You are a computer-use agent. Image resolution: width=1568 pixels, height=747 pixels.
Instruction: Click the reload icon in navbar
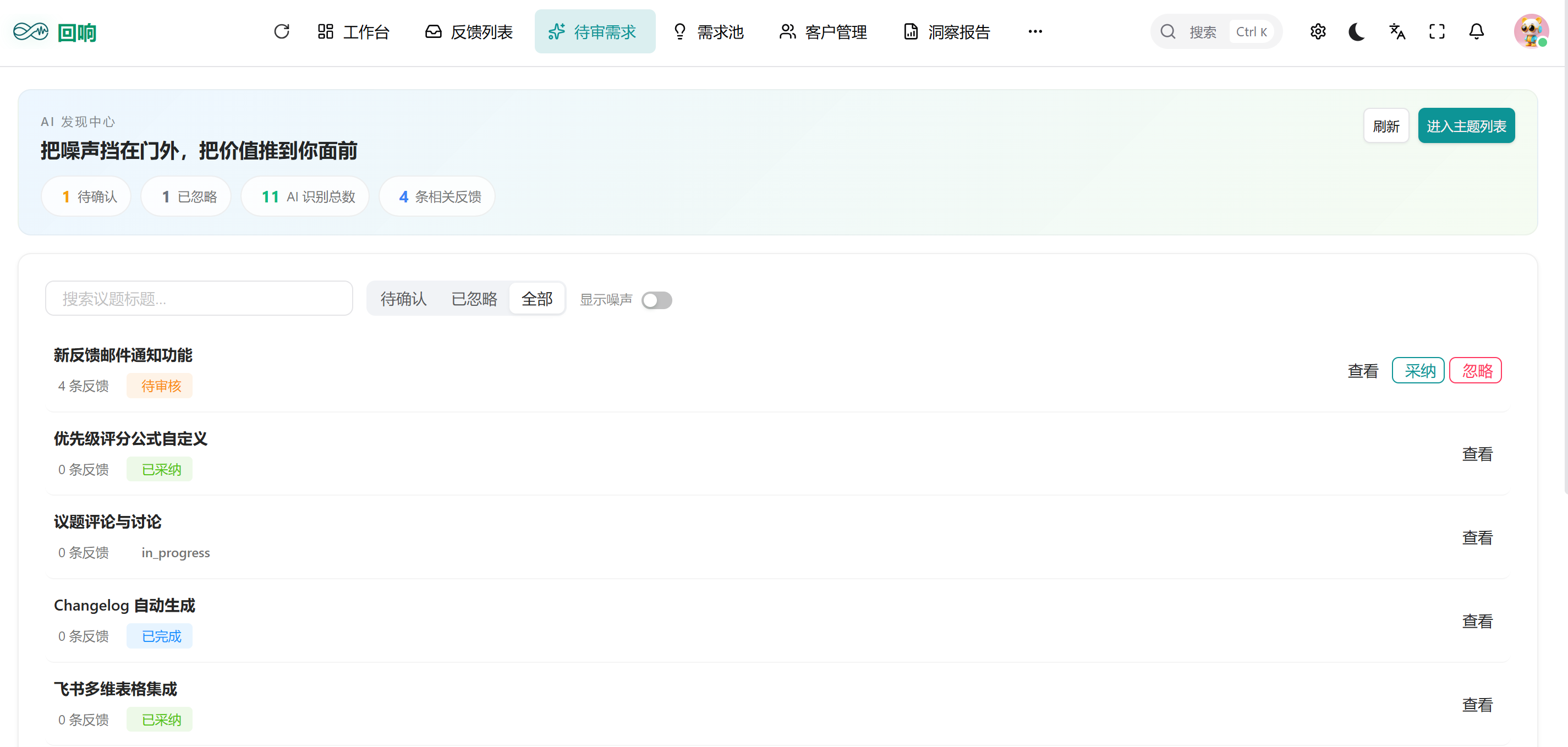click(281, 32)
